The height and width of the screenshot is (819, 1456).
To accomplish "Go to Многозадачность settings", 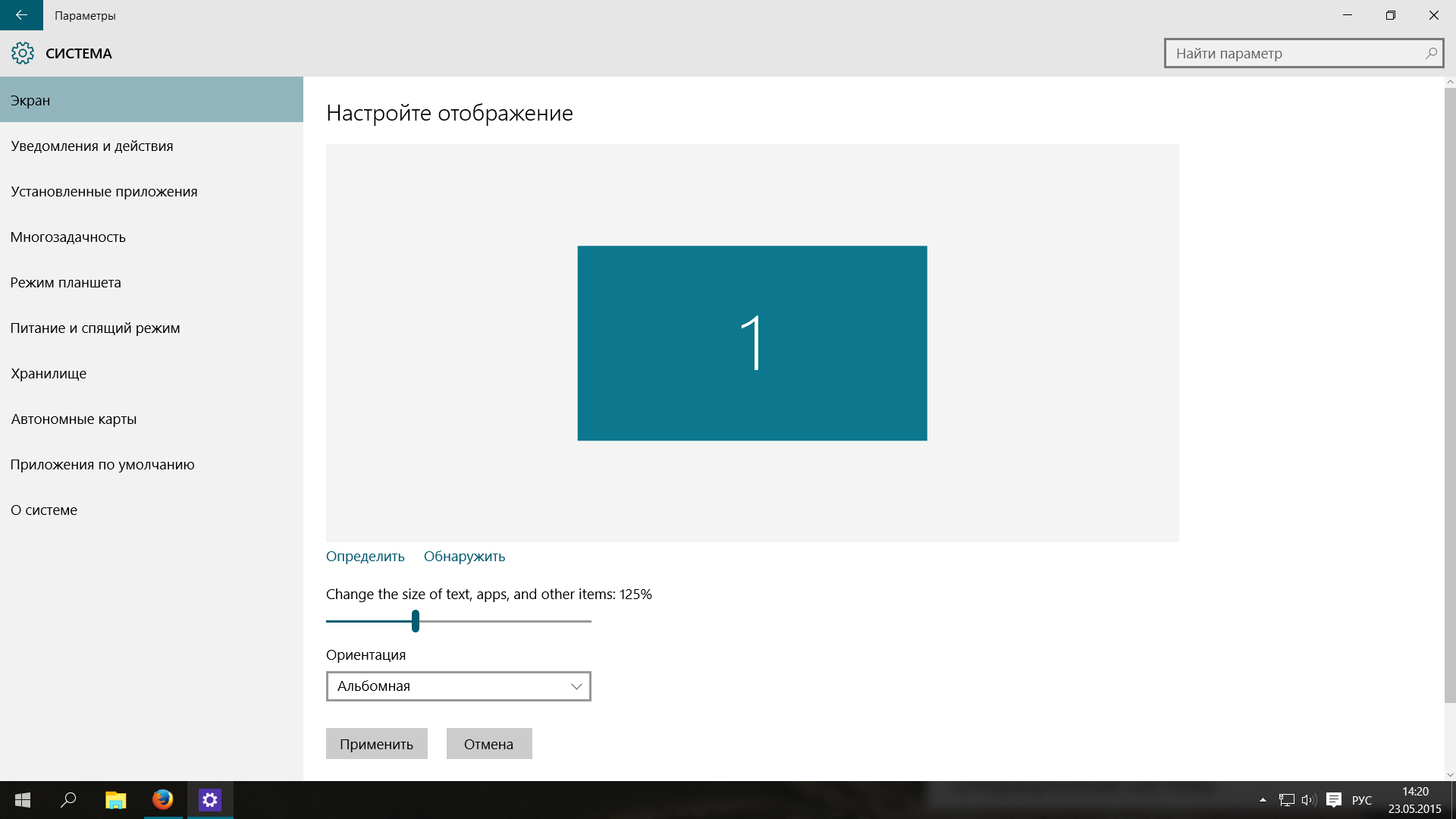I will point(152,237).
